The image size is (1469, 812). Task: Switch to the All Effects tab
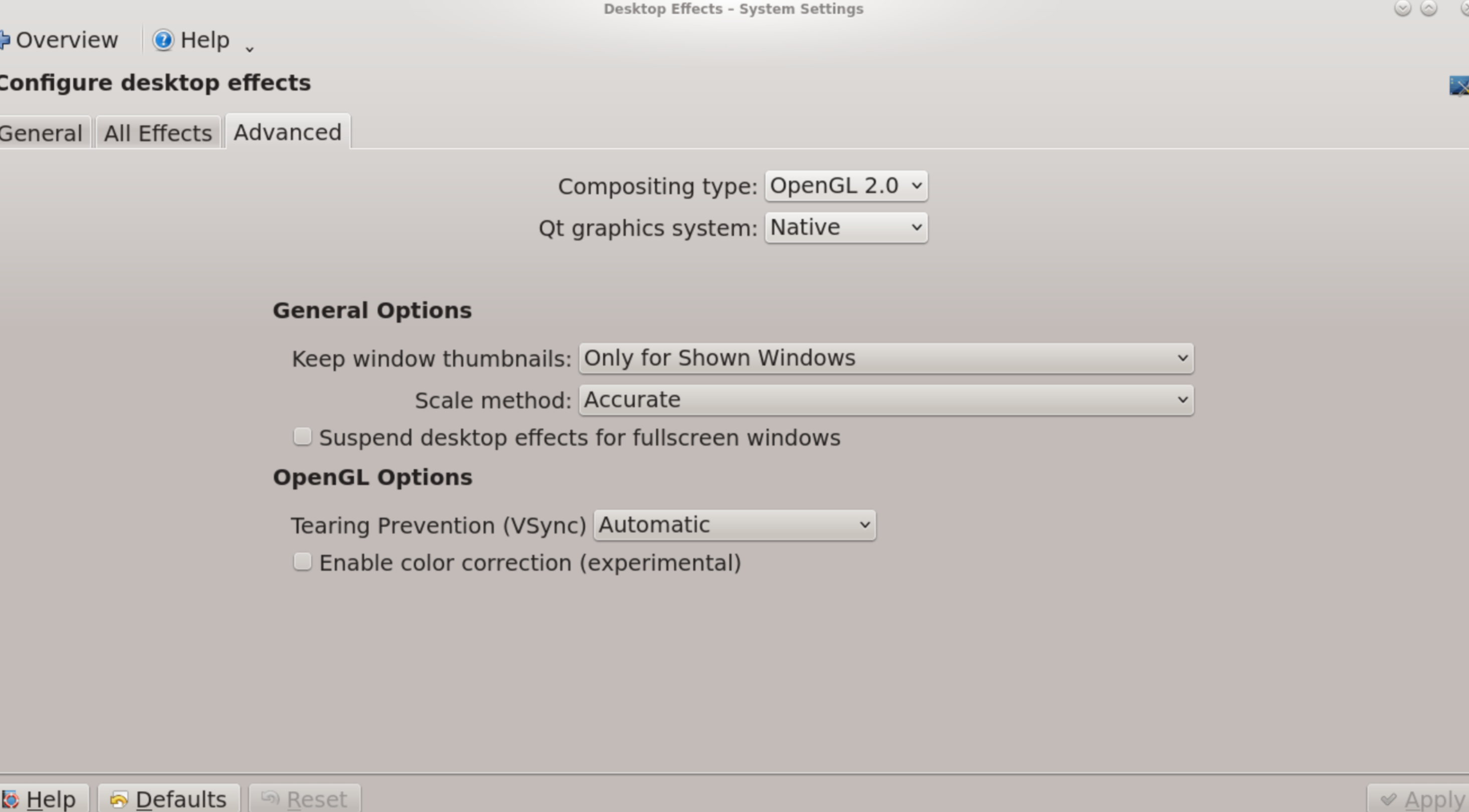[157, 132]
